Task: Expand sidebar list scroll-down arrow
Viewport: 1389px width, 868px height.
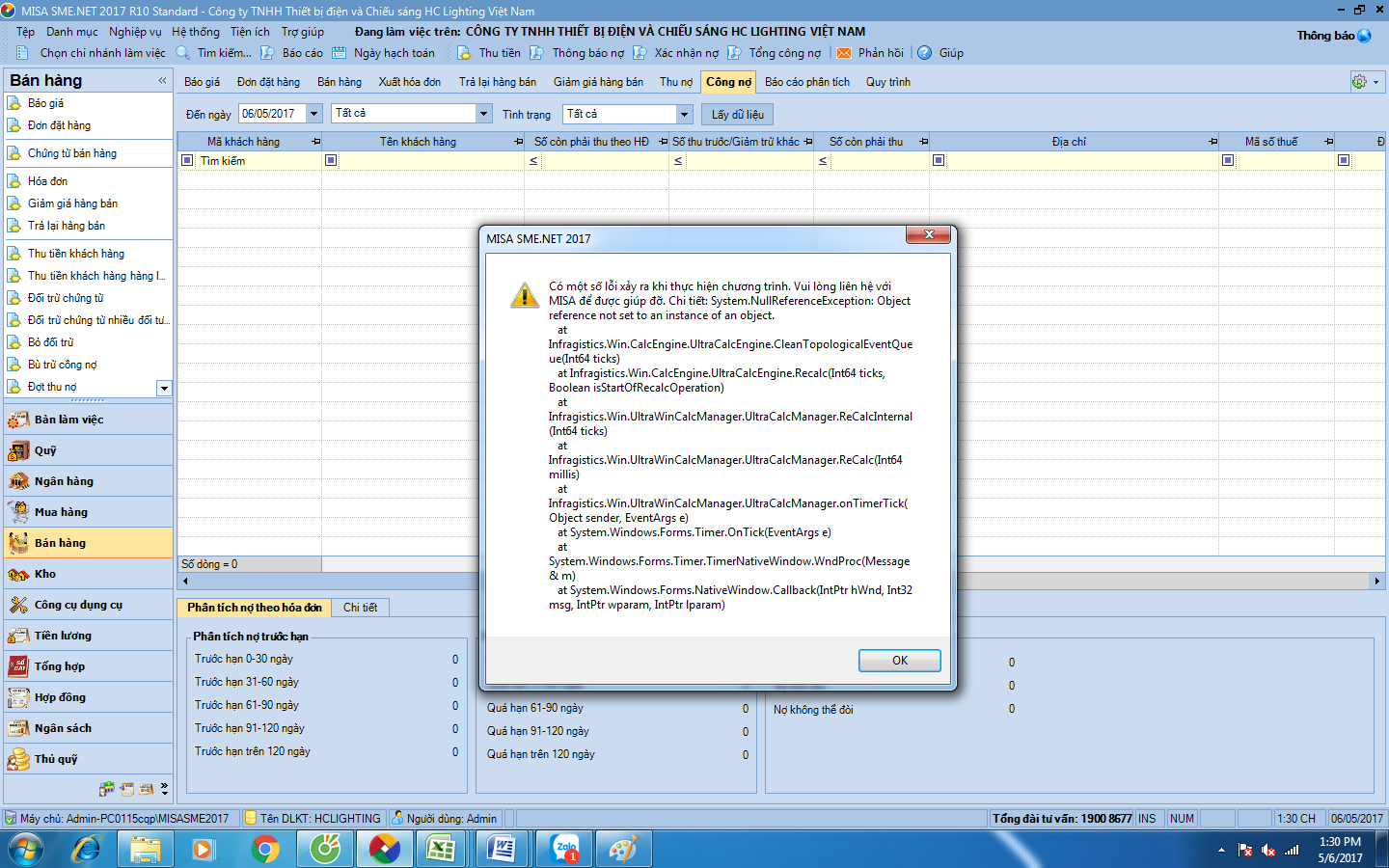Action: pos(164,388)
